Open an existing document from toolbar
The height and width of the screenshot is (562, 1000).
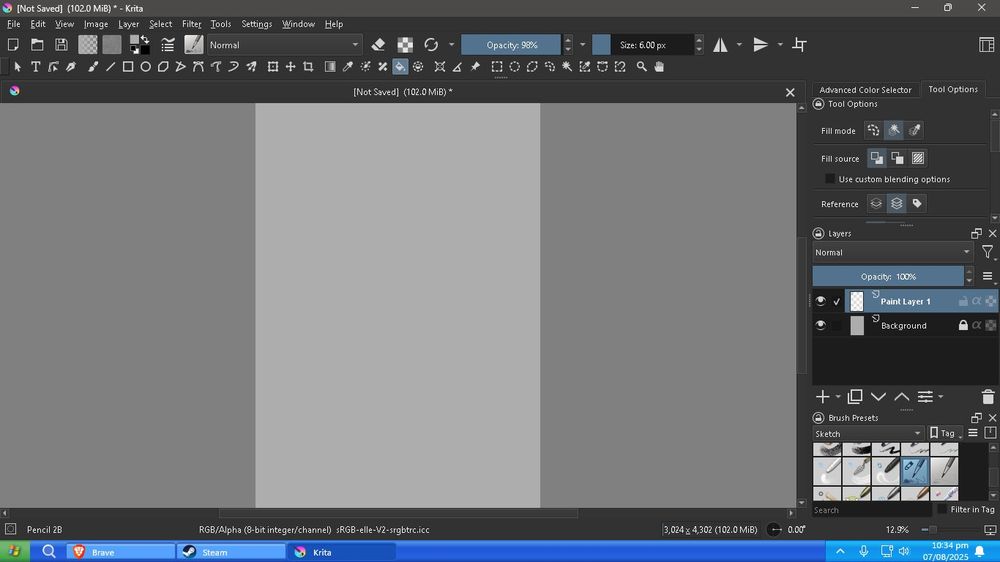[37, 45]
